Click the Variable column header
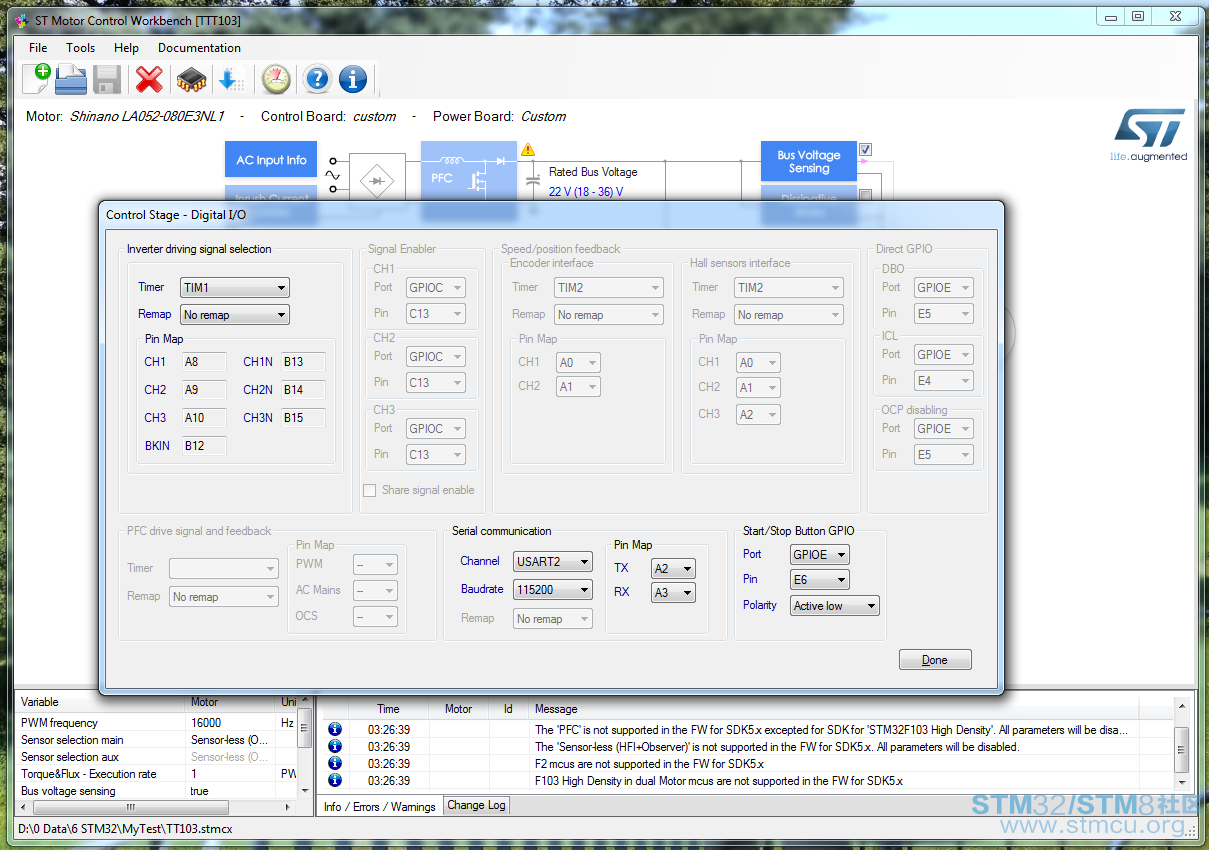The image size is (1209, 850). pos(102,702)
